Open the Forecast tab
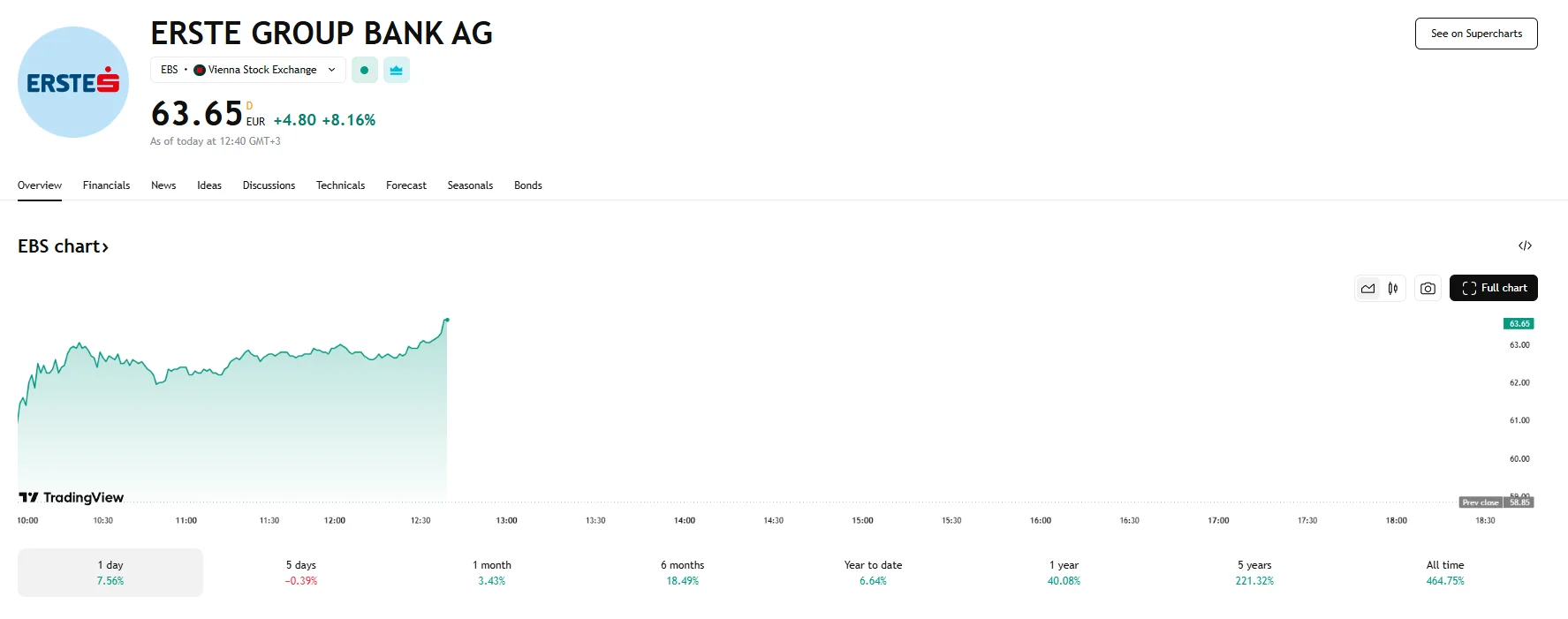This screenshot has width=1568, height=619. (x=406, y=185)
